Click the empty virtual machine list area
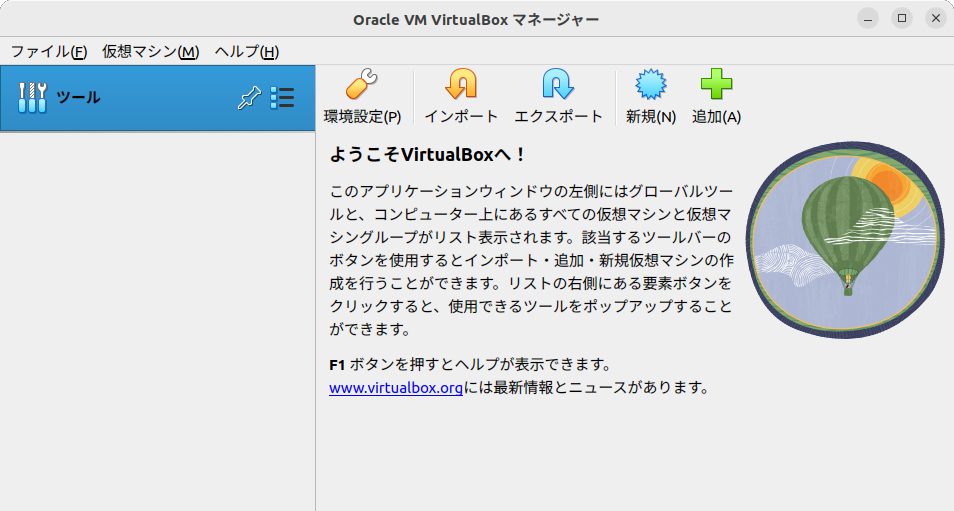The image size is (954, 511). [x=158, y=321]
